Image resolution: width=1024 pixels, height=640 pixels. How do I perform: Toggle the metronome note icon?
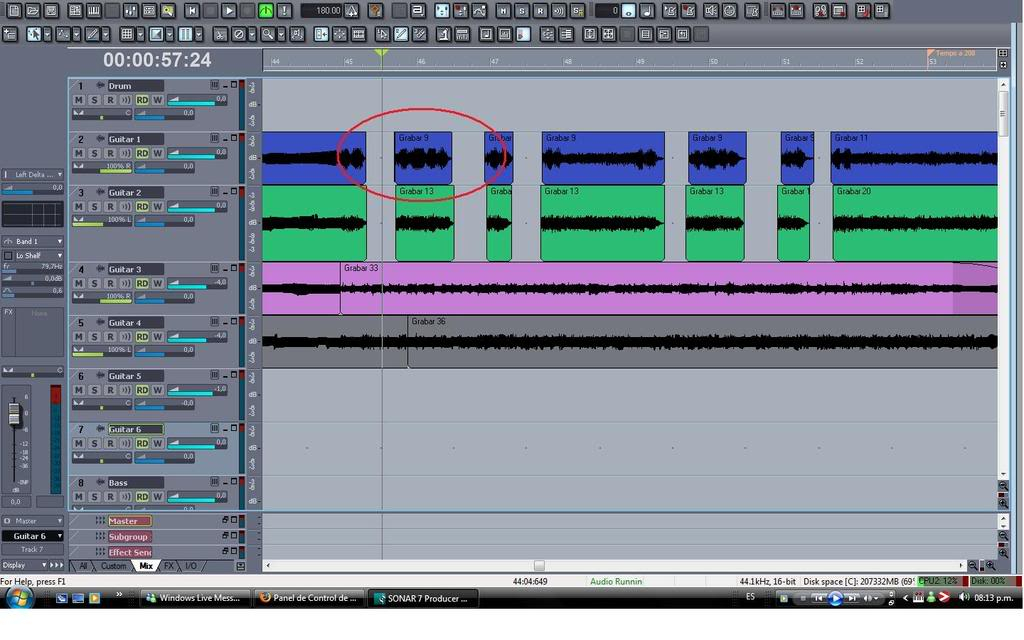coord(647,10)
